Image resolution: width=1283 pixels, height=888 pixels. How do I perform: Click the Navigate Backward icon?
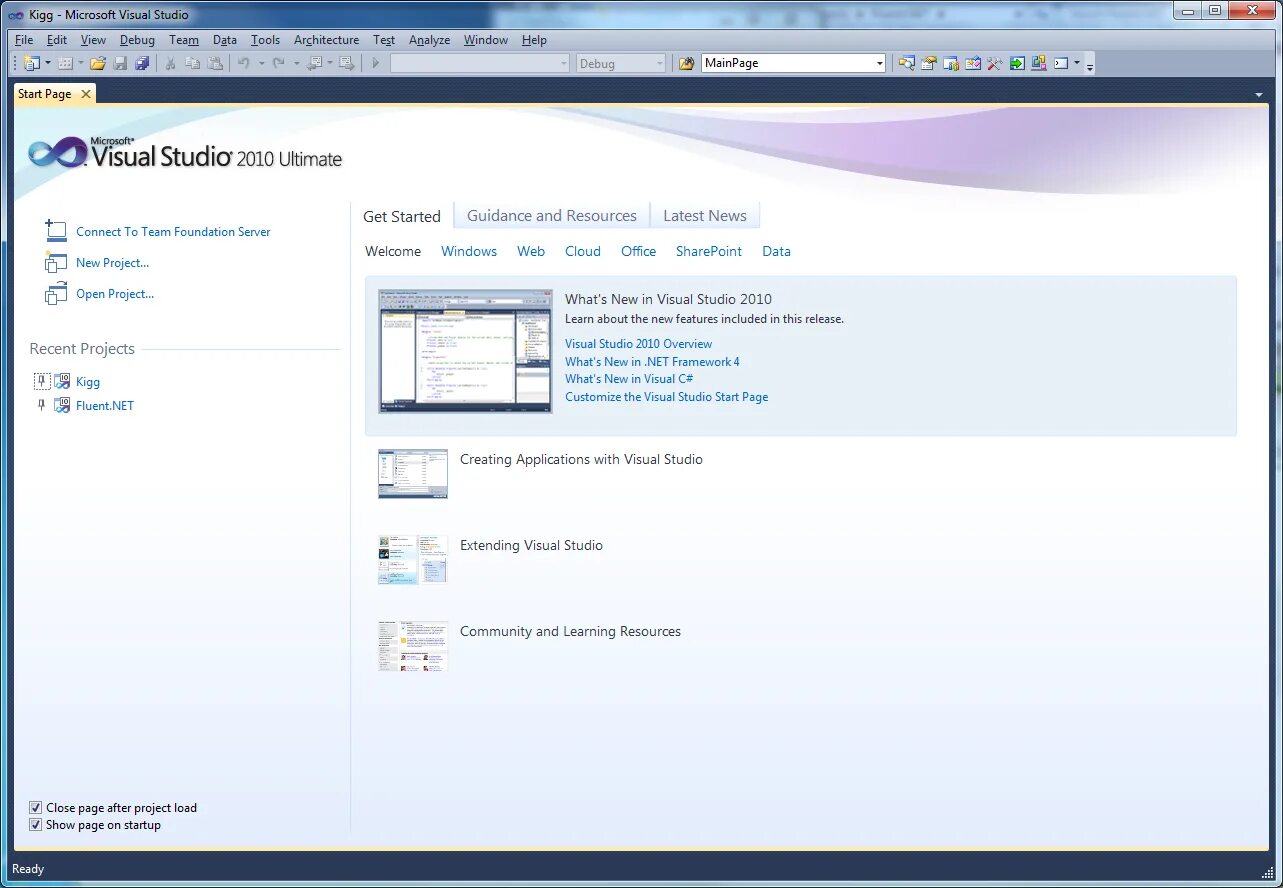[315, 63]
